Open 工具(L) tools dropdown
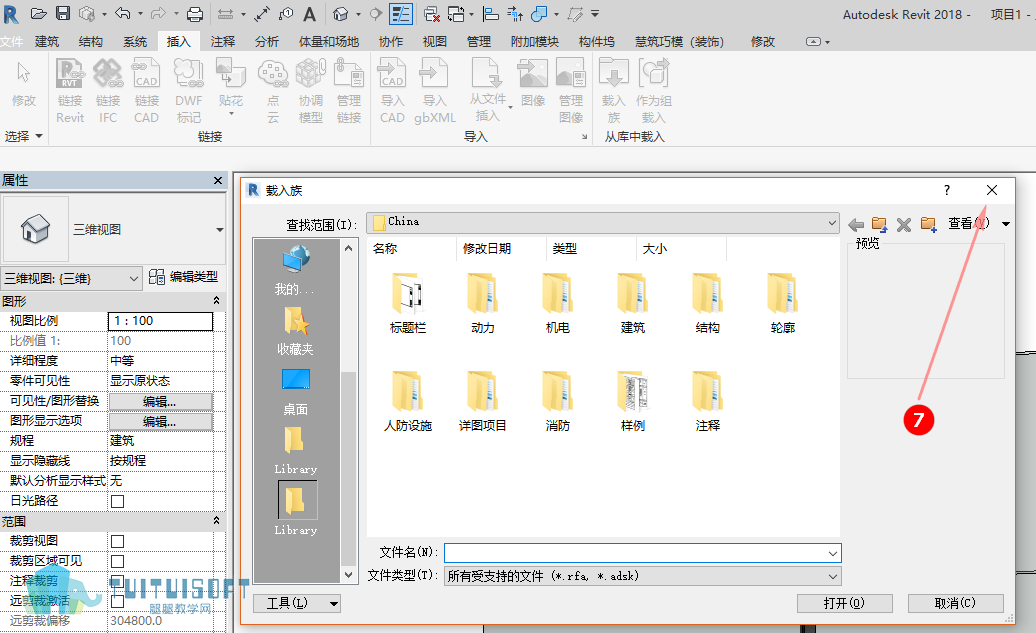The width and height of the screenshot is (1036, 633). pyautogui.click(x=297, y=603)
